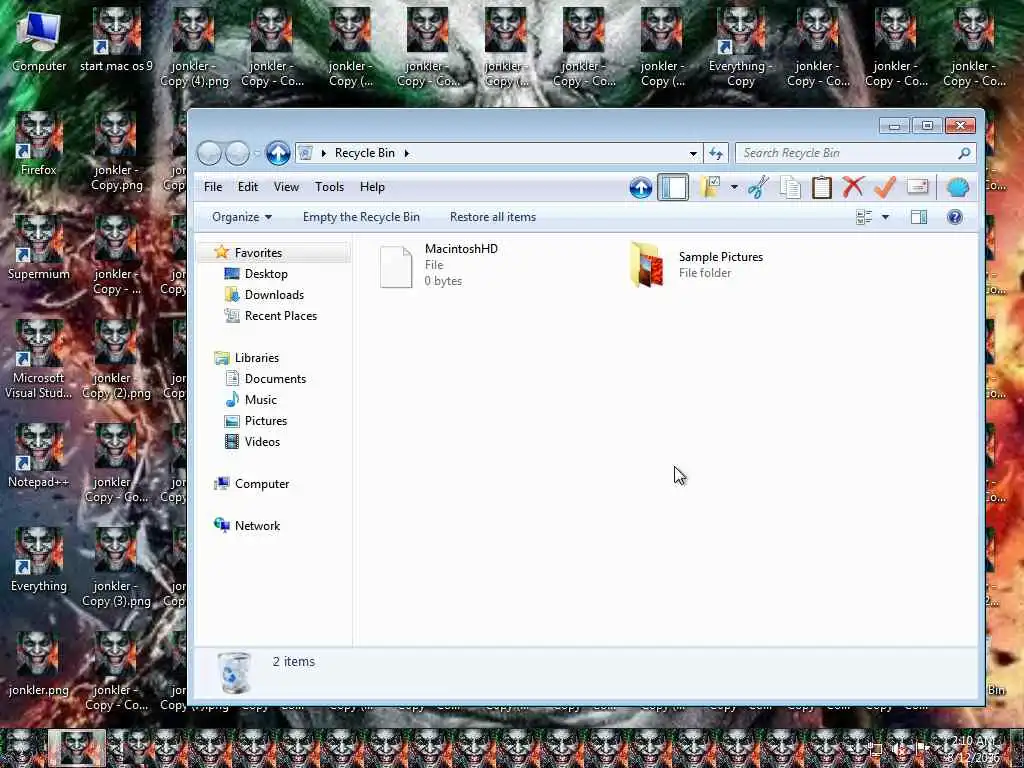The height and width of the screenshot is (768, 1024).
Task: Select the Sample Pictures folder icon
Action: [647, 264]
